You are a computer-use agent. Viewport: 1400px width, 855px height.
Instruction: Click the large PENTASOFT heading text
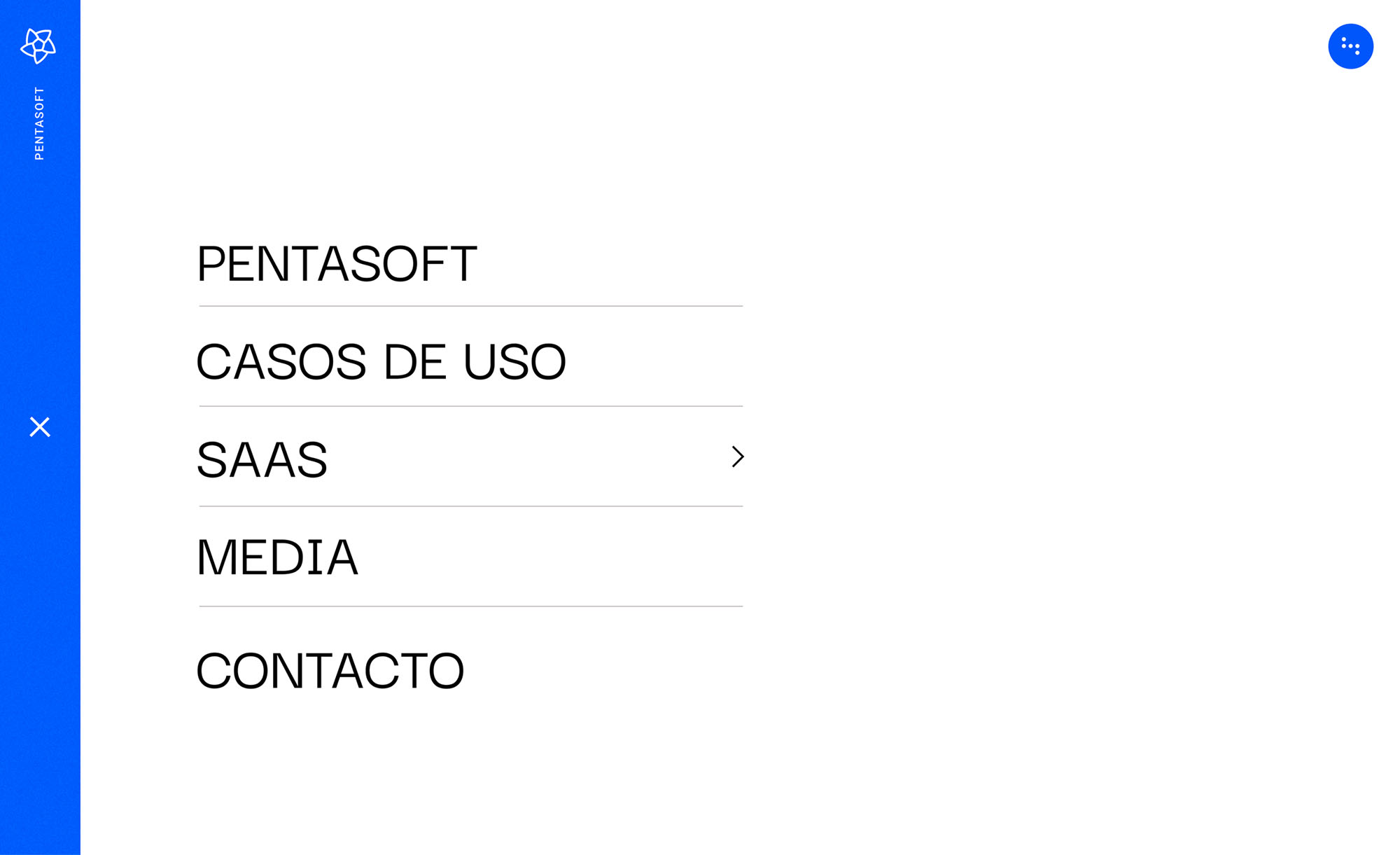[337, 264]
